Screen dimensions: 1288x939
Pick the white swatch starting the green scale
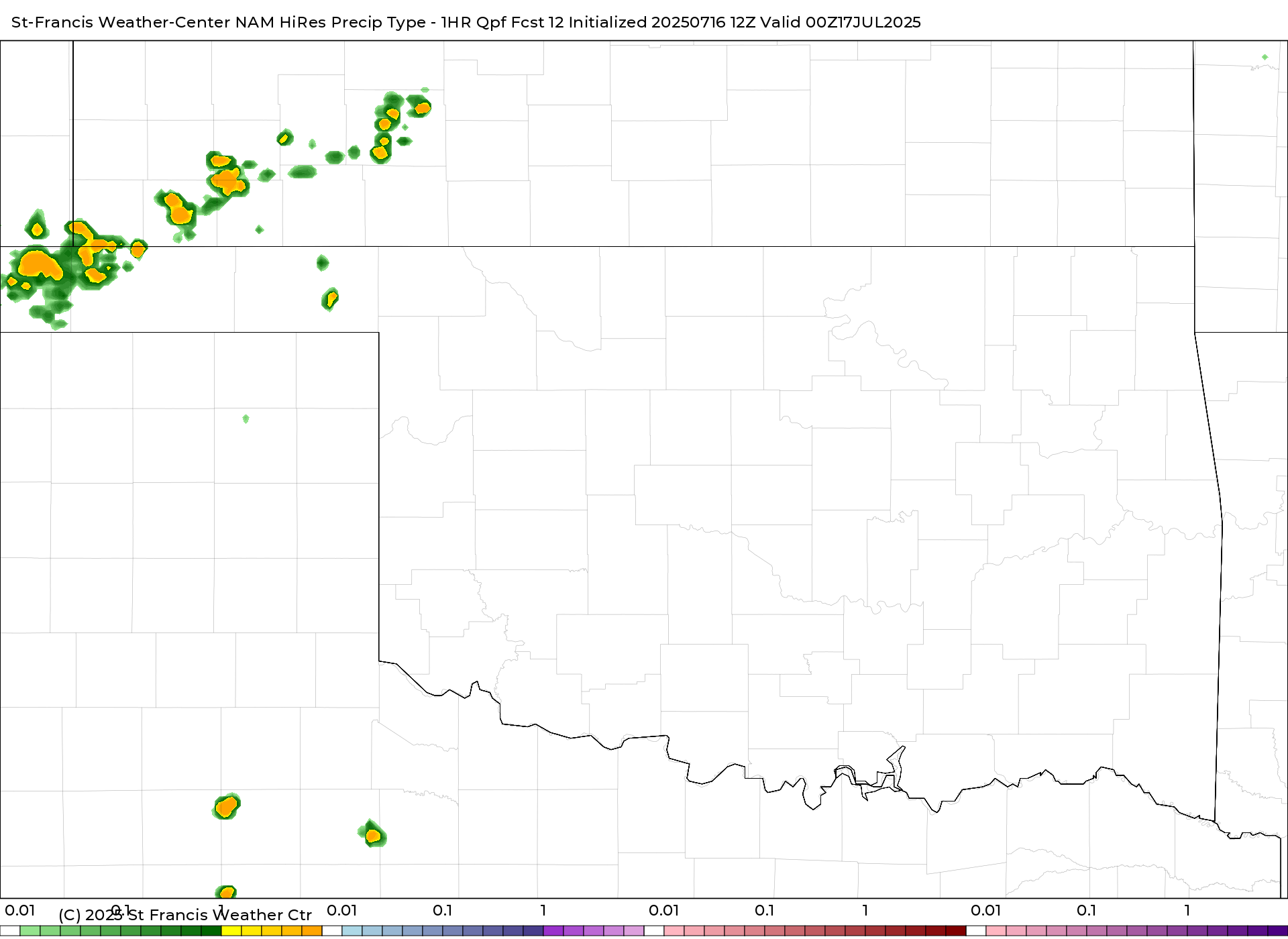point(10,931)
